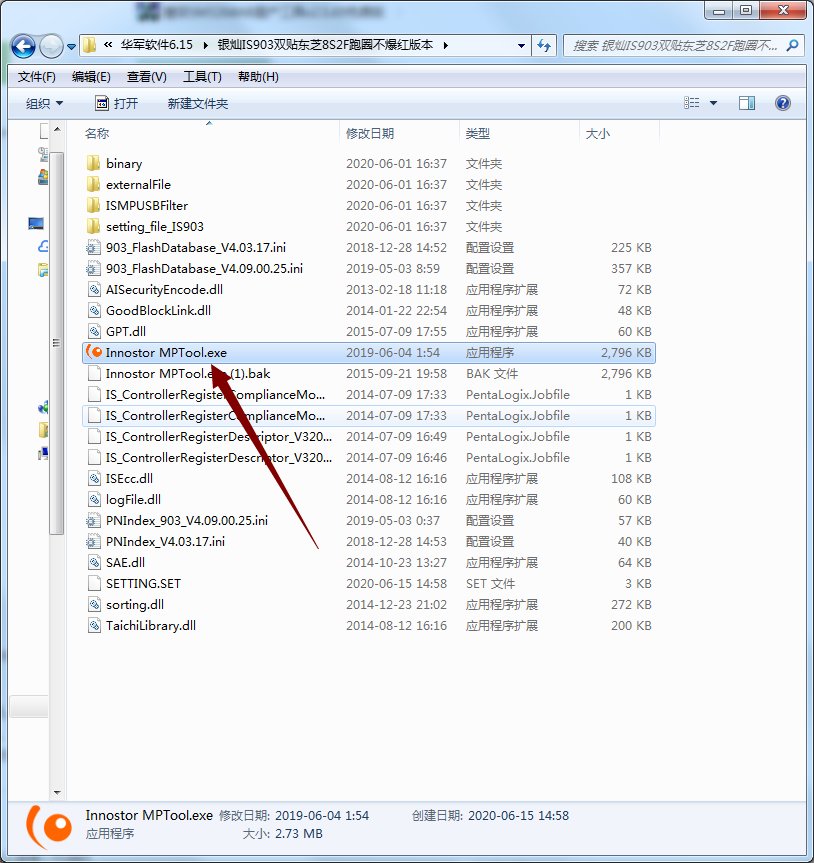Click the AISecurityEncode.dll file icon
The height and width of the screenshot is (863, 814).
click(x=94, y=289)
